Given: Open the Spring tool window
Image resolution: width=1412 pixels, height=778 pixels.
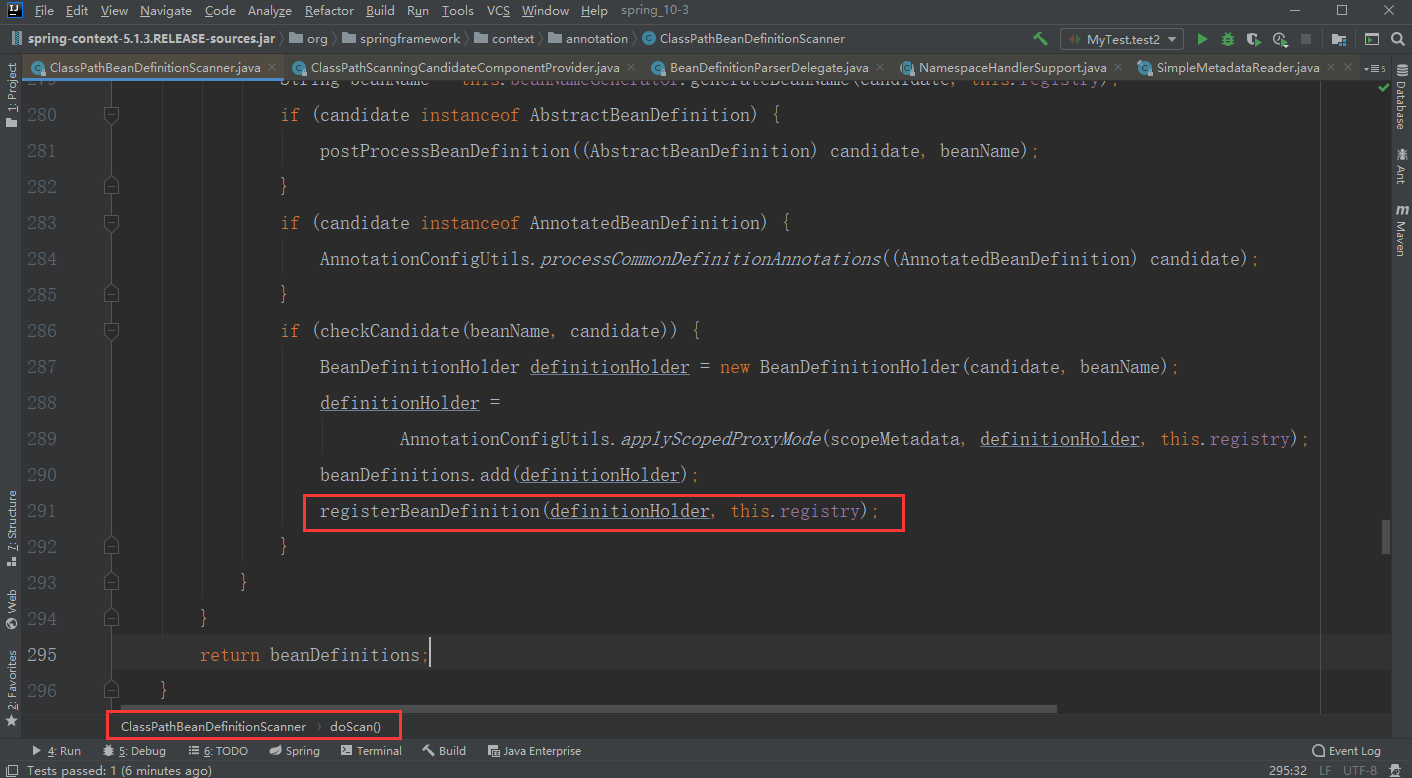Looking at the screenshot, I should (x=294, y=751).
